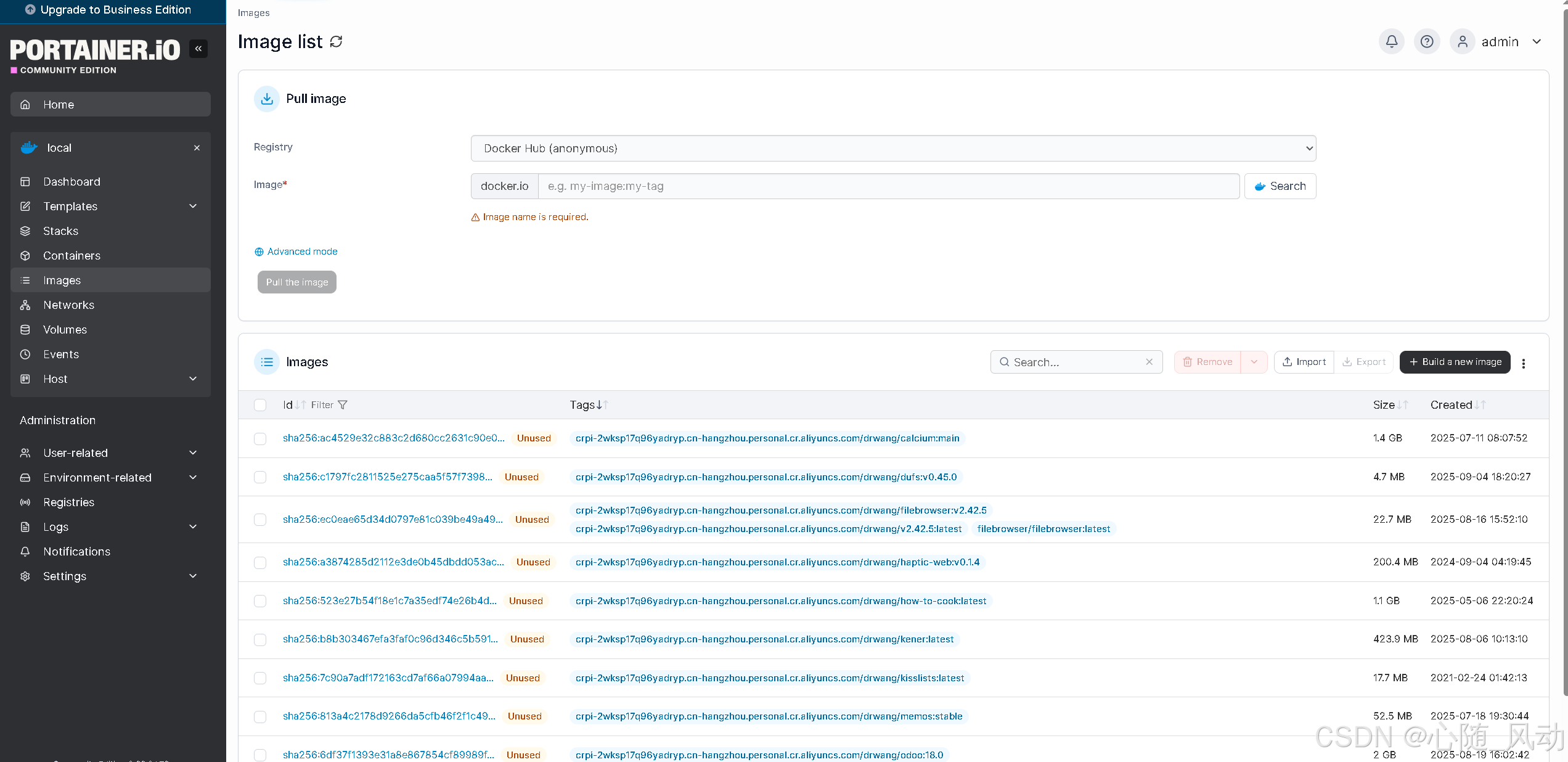
Task: Click the Build a new image button
Action: [1455, 362]
